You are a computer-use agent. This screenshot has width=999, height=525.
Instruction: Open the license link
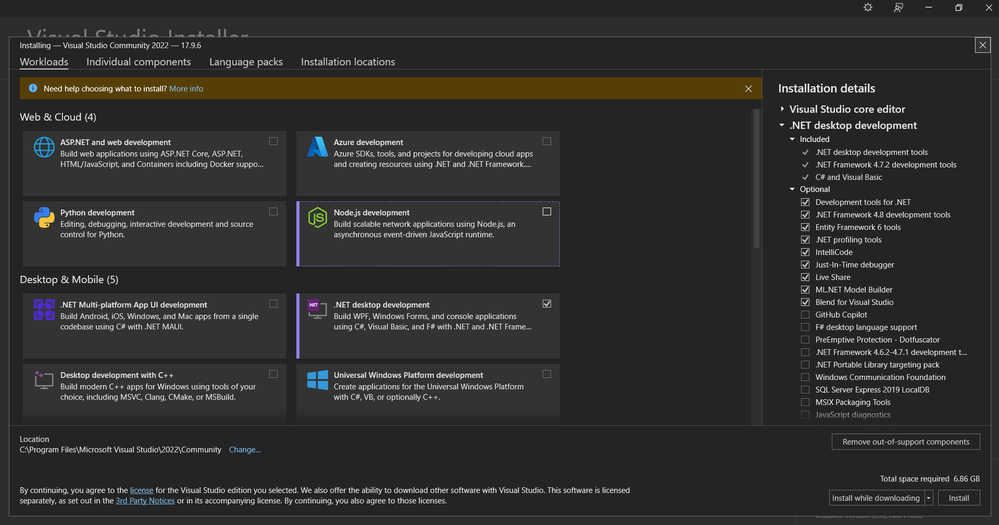(x=141, y=490)
